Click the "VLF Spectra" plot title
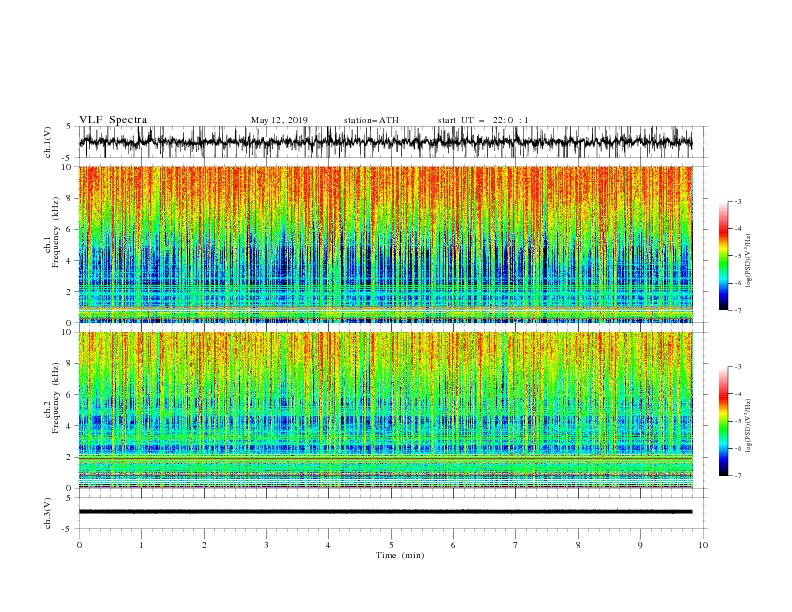This screenshot has height=612, width=792. pos(113,120)
